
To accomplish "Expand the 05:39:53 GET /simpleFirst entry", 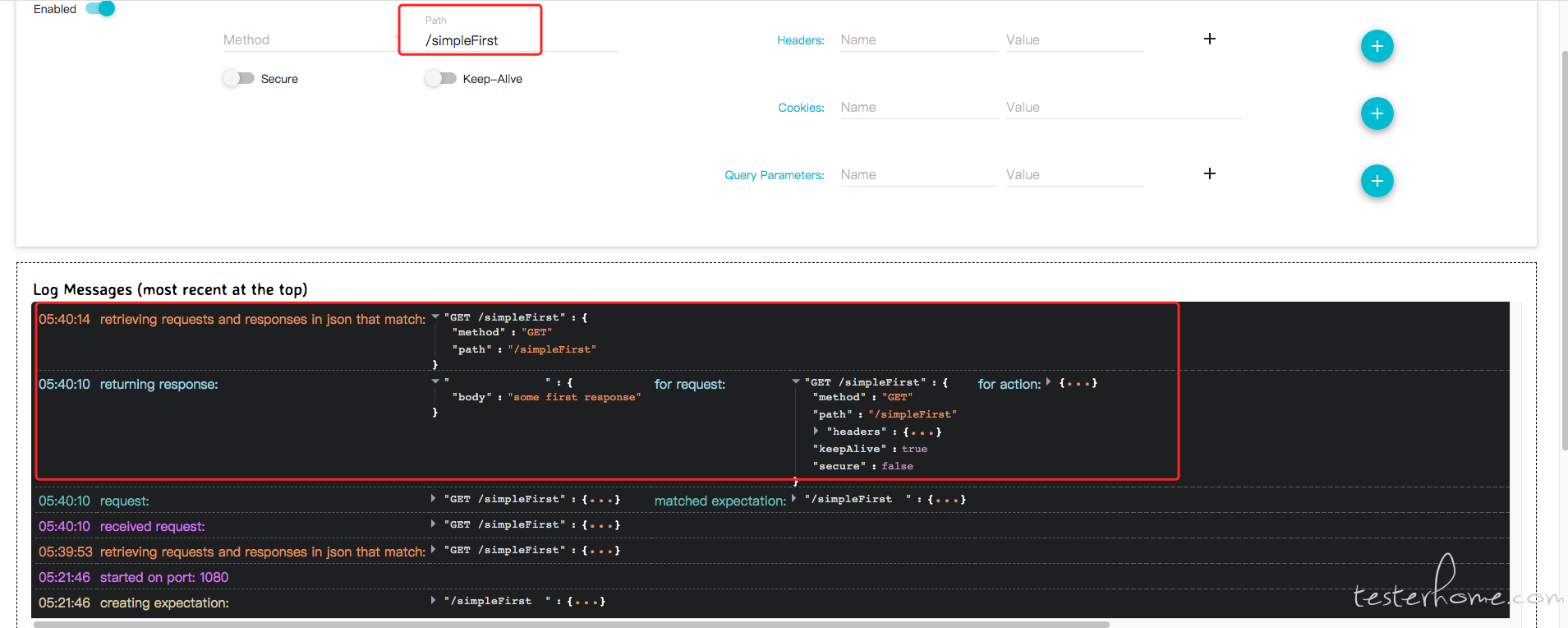I will point(433,549).
